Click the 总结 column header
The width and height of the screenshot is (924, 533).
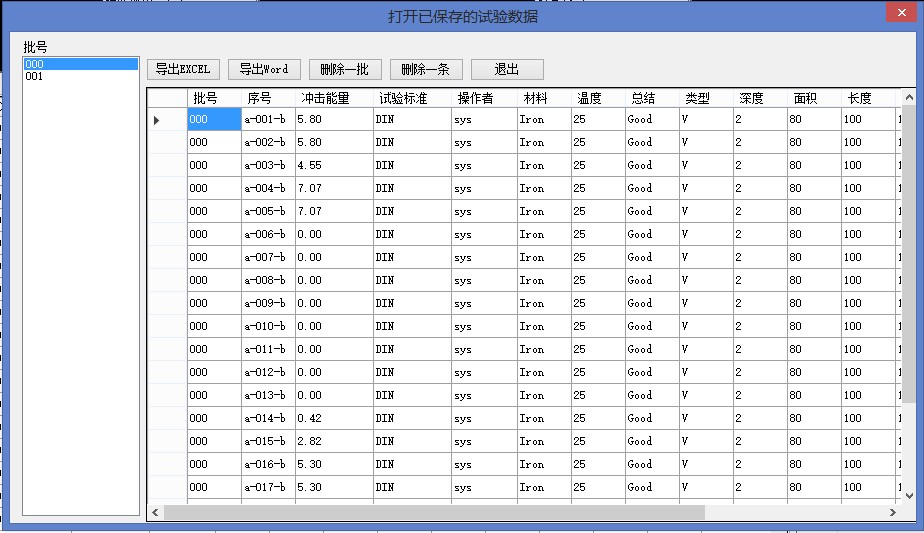(x=652, y=98)
